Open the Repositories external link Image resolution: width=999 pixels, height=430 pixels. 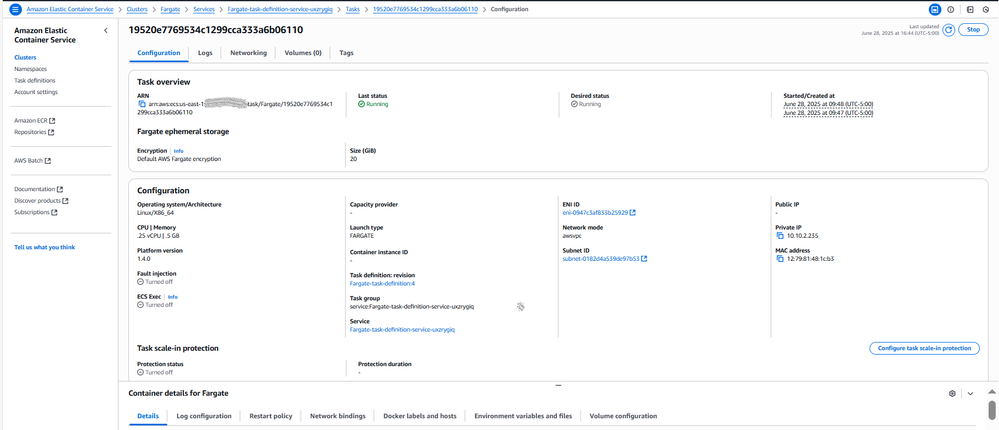point(34,132)
